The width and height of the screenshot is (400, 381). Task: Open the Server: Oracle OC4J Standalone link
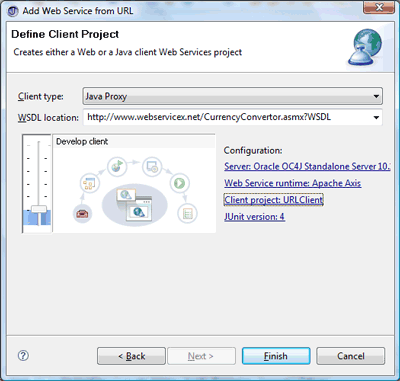[x=307, y=166]
